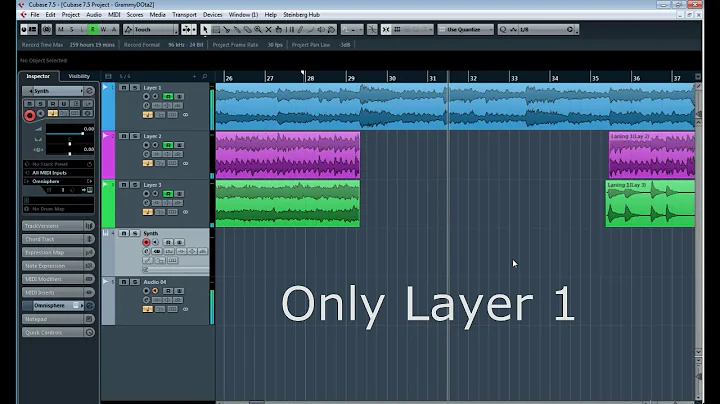Open the Project menu
720x404 pixels.
71,15
